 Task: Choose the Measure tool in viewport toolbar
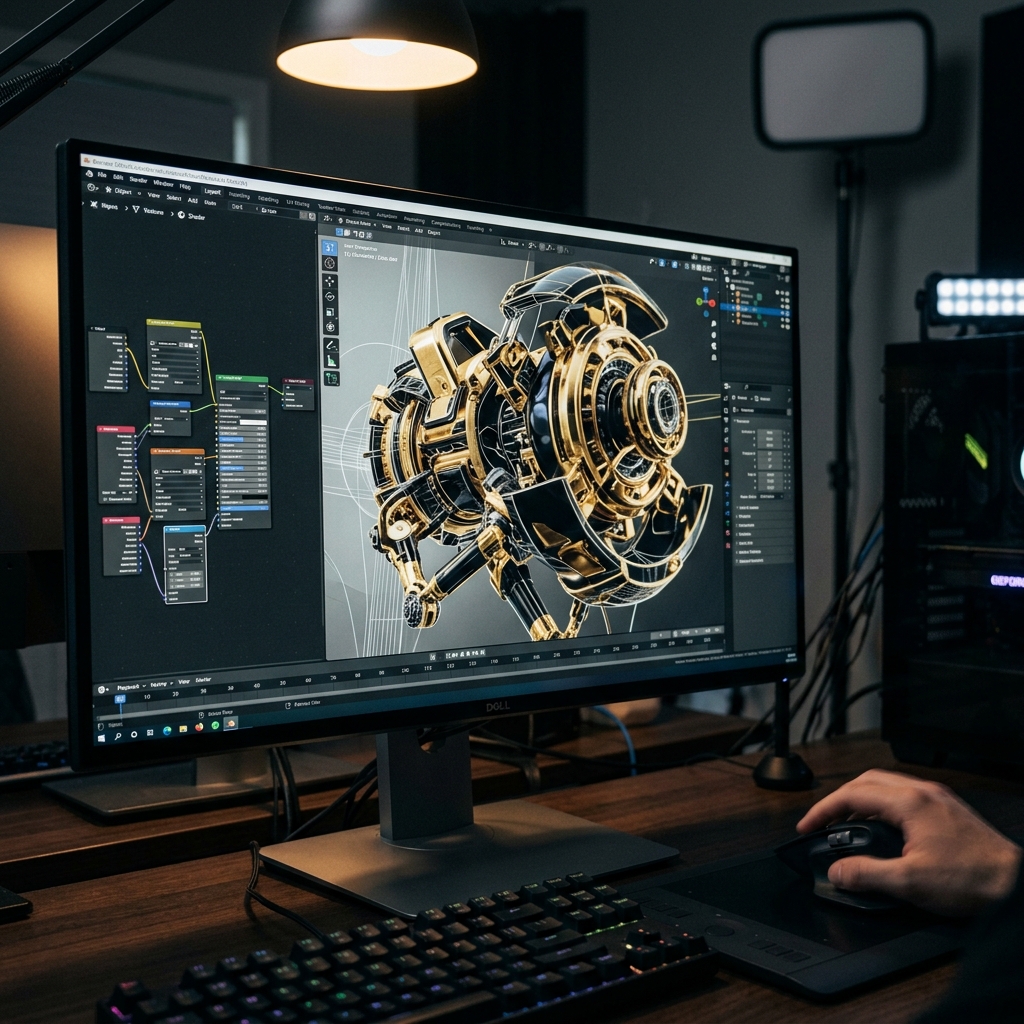[331, 360]
